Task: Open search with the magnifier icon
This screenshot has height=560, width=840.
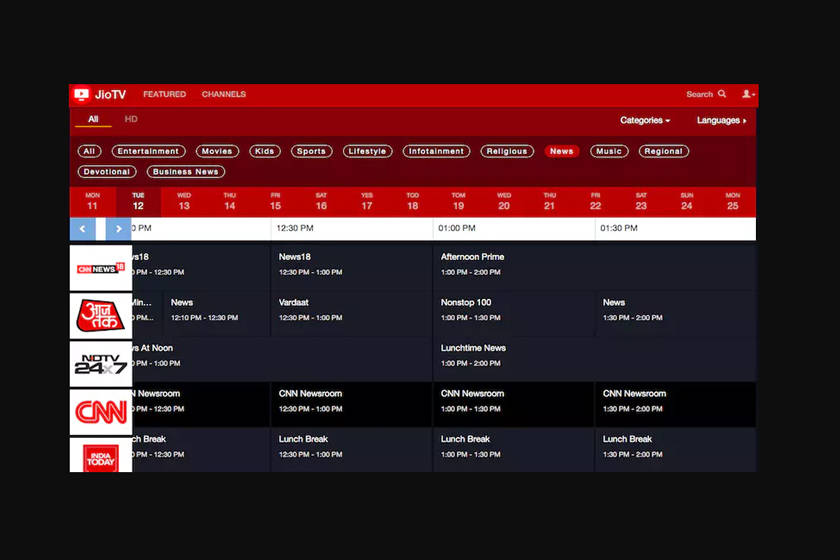Action: pos(722,95)
